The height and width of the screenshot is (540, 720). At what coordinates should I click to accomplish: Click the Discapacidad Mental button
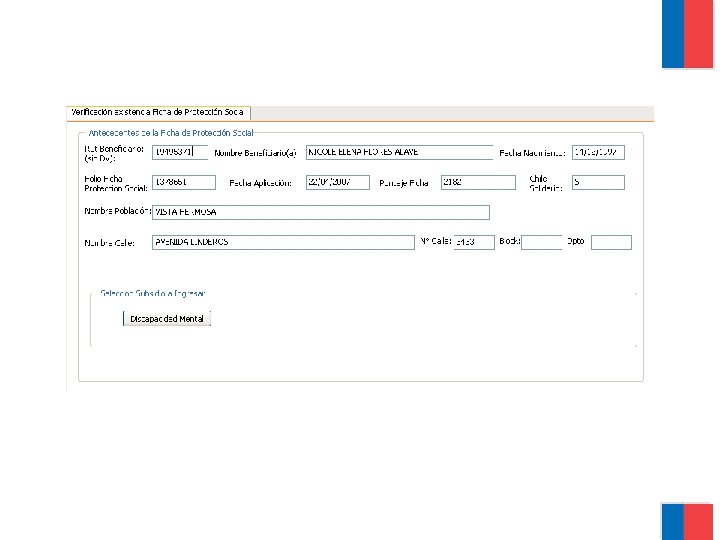[167, 319]
